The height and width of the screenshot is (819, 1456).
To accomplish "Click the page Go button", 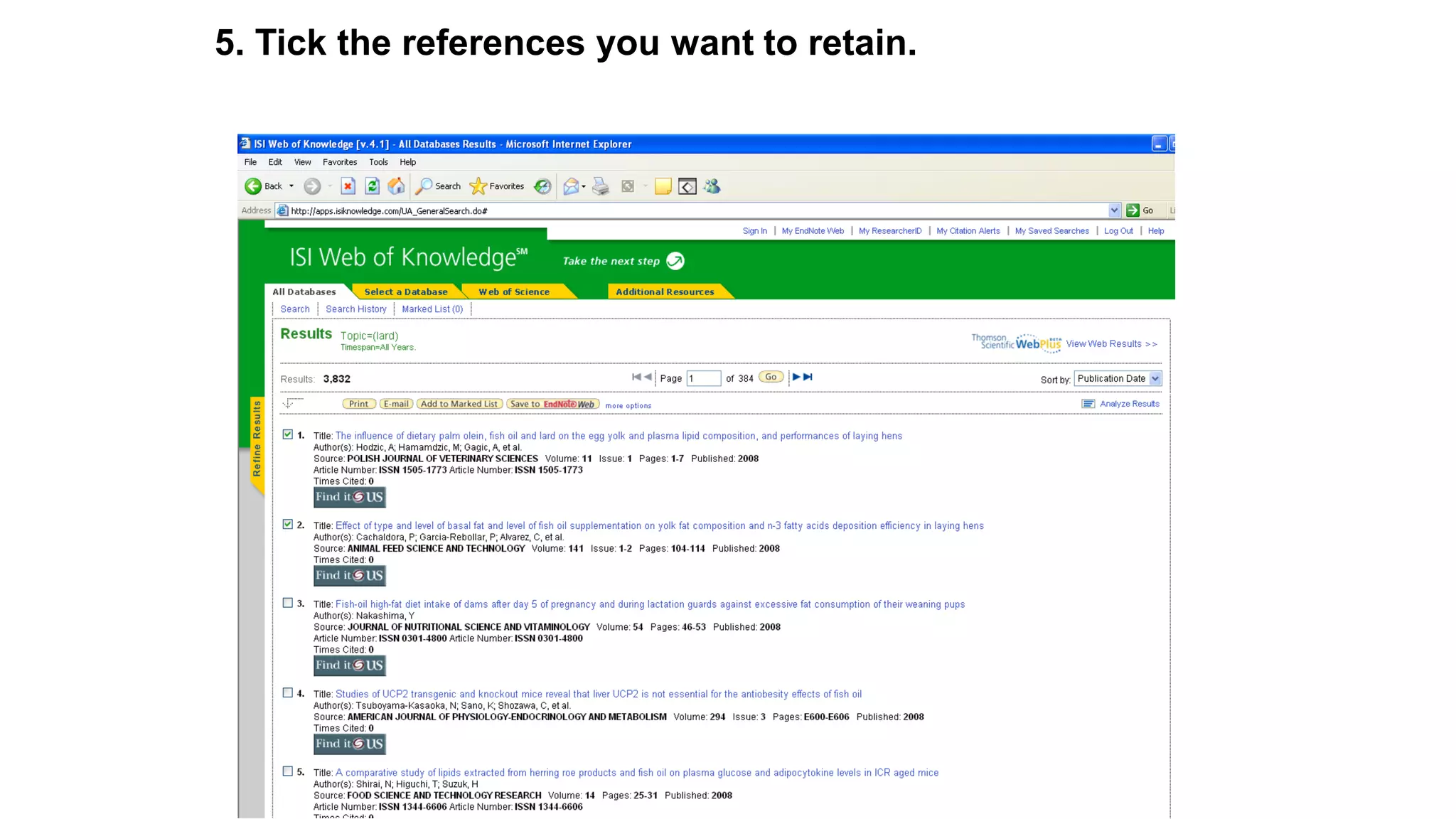I will click(771, 377).
